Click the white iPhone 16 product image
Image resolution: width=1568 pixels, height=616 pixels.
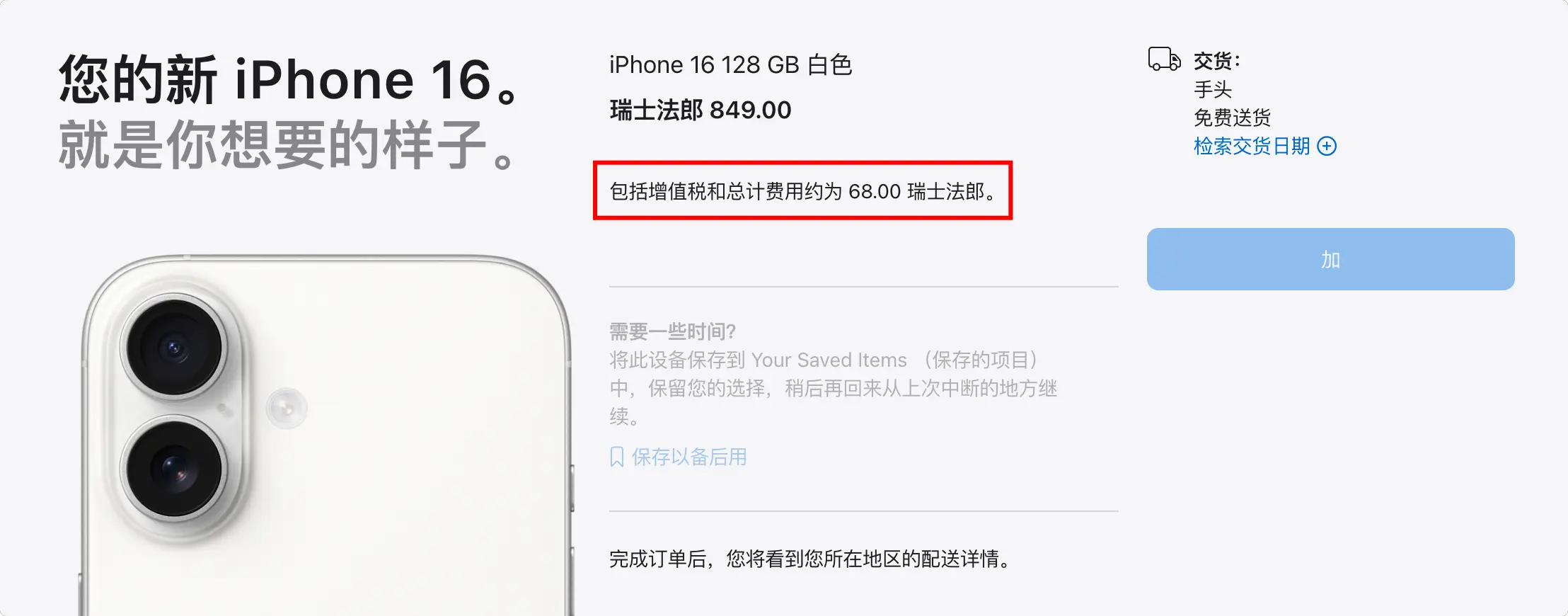coord(325,435)
